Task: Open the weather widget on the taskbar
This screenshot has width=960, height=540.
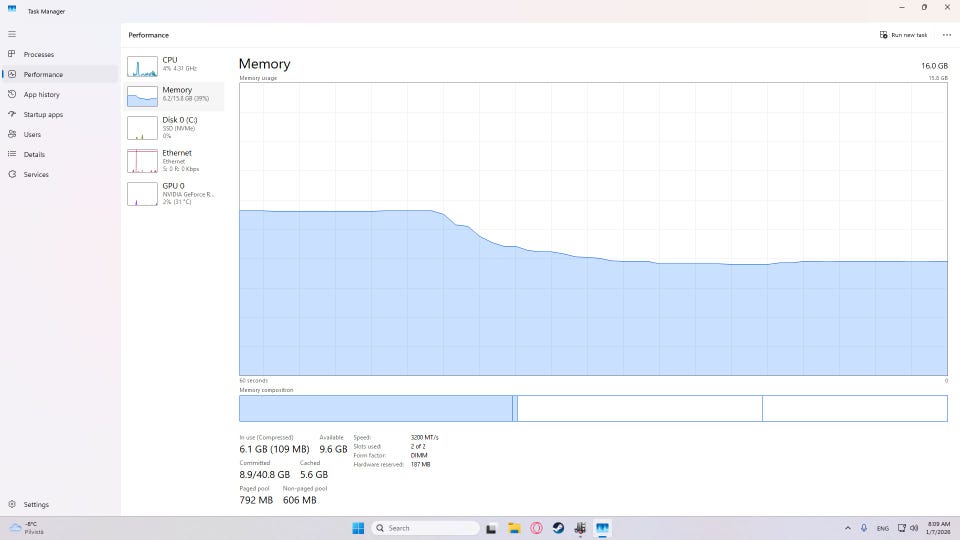Action: pyautogui.click(x=27, y=528)
